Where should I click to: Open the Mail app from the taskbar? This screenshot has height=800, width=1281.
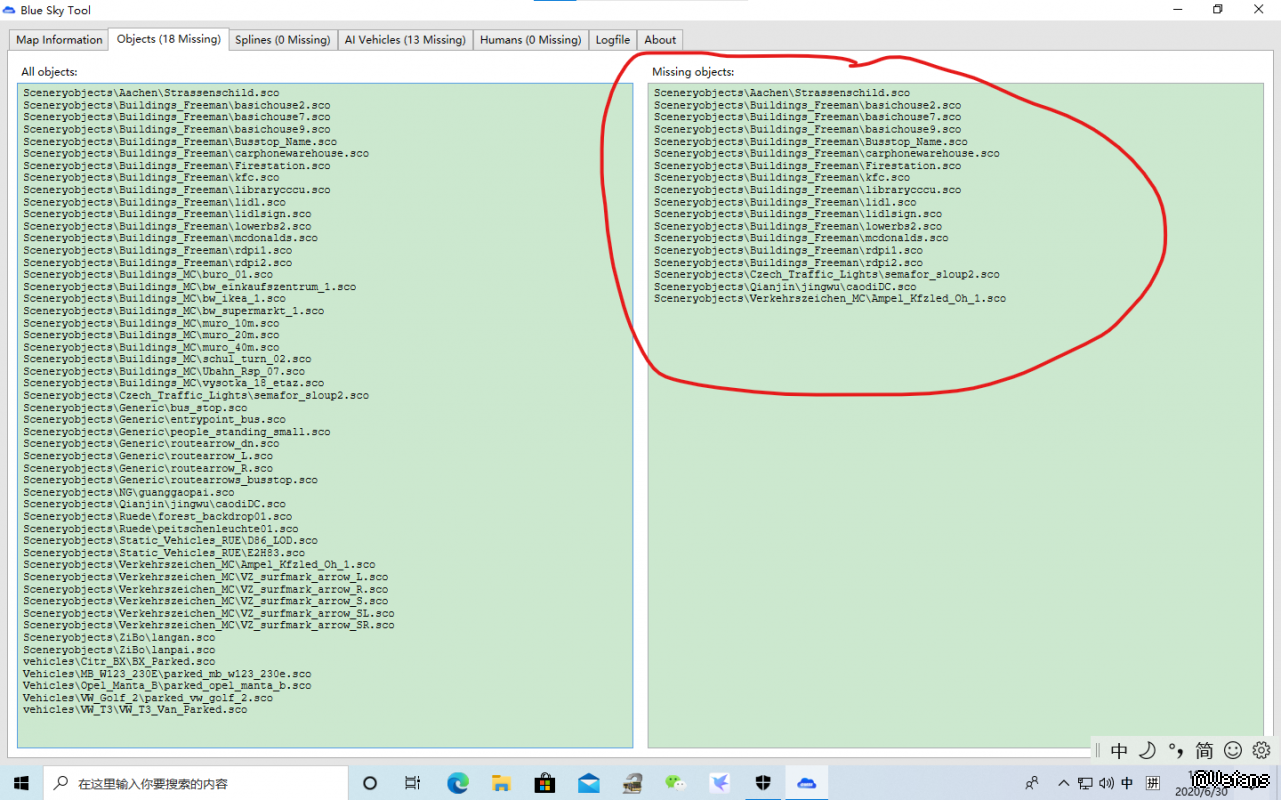(x=589, y=783)
